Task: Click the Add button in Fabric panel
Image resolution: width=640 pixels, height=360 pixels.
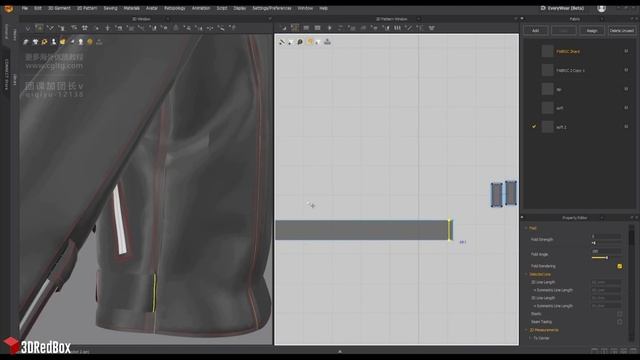Action: click(536, 31)
